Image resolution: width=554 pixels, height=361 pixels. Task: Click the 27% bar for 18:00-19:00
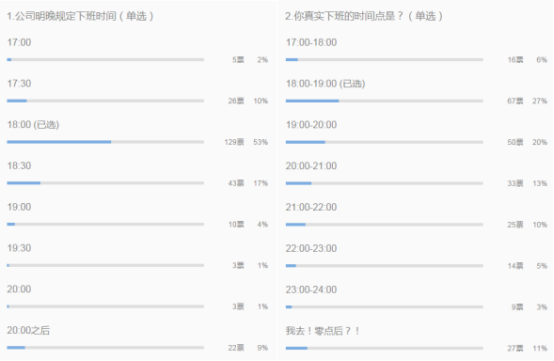tap(384, 101)
